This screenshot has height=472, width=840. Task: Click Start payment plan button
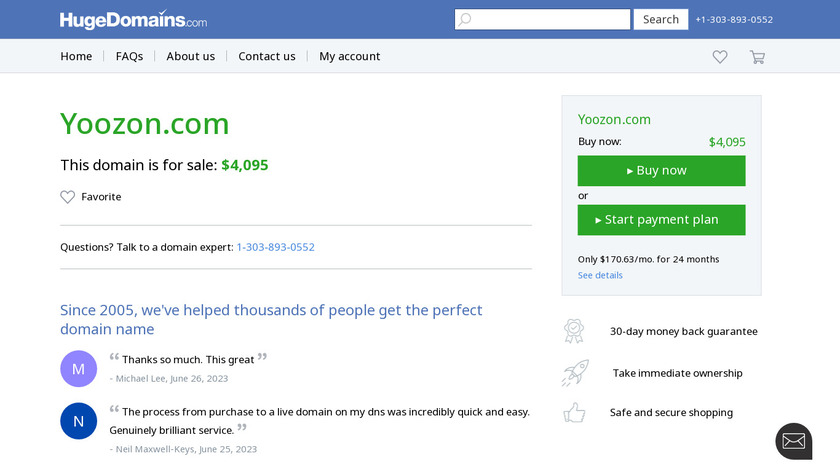pos(661,220)
